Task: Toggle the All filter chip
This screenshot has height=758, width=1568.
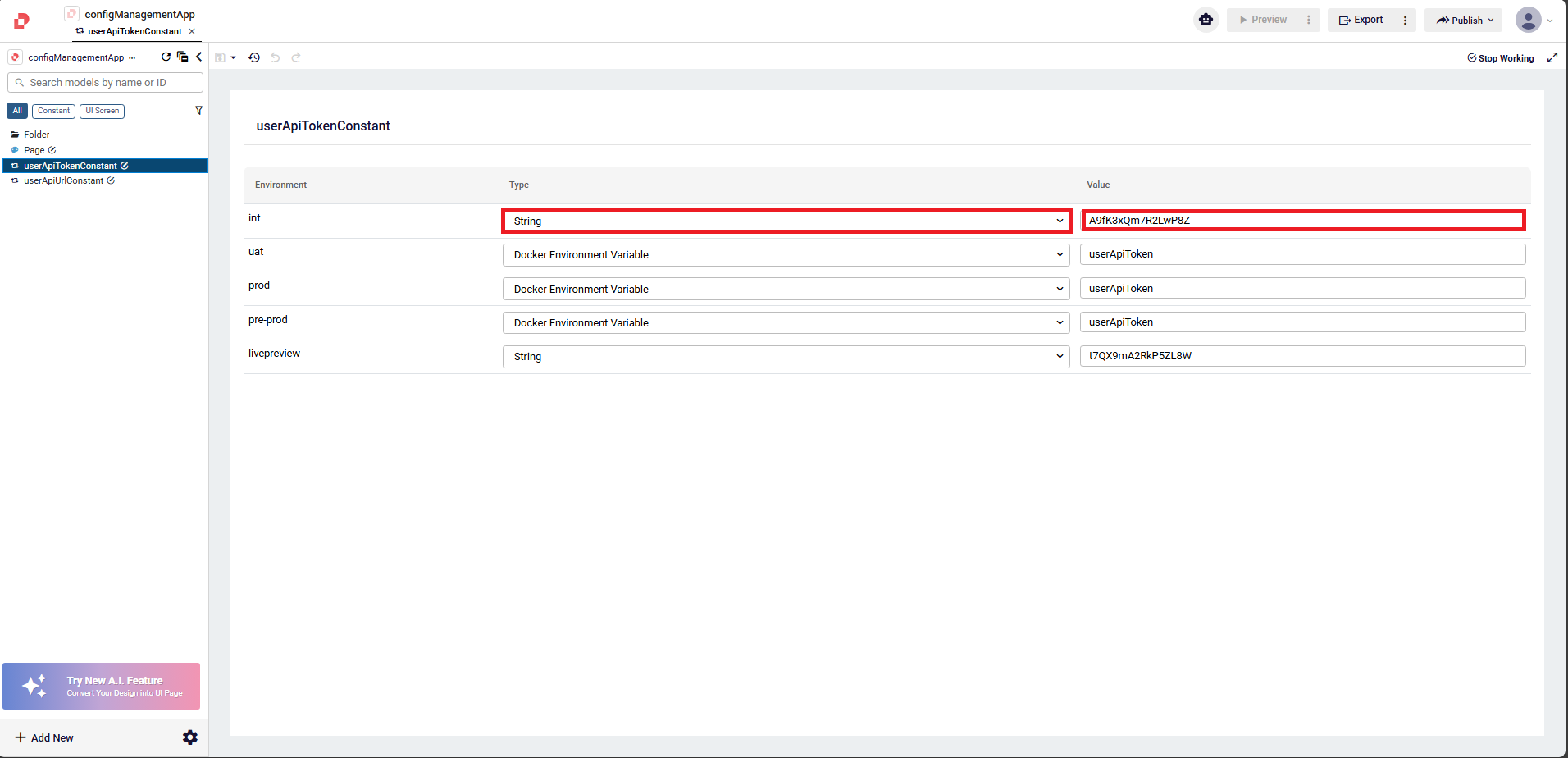Action: pos(17,111)
